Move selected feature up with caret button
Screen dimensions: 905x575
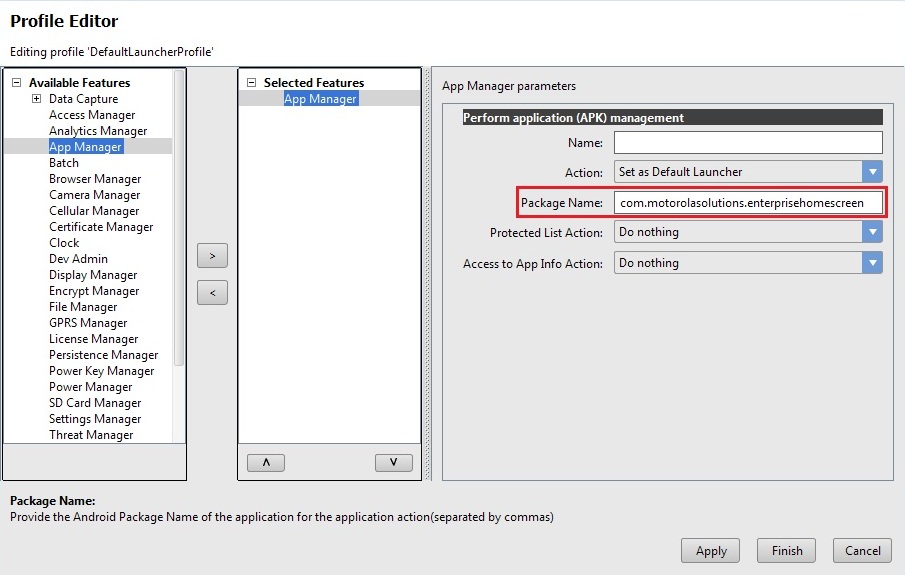click(265, 462)
